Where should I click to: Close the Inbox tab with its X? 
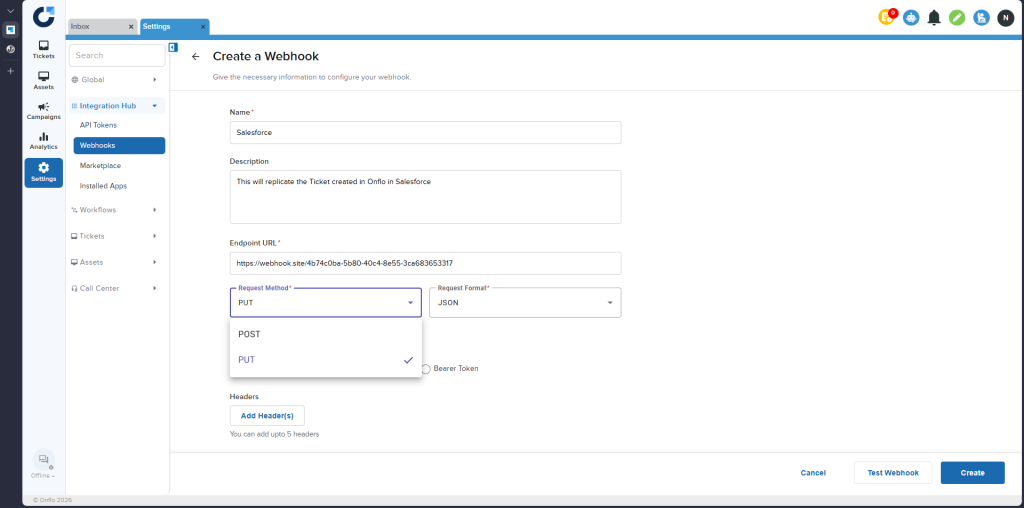[131, 27]
